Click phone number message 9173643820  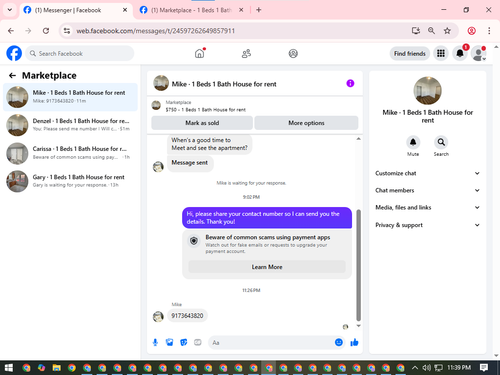[x=187, y=316]
